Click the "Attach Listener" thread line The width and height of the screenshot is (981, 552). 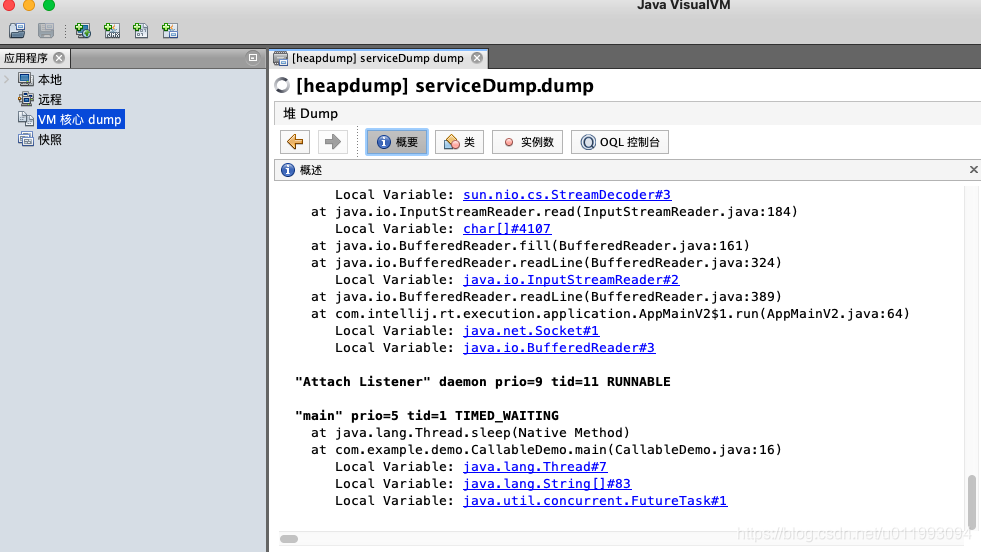click(x=482, y=382)
